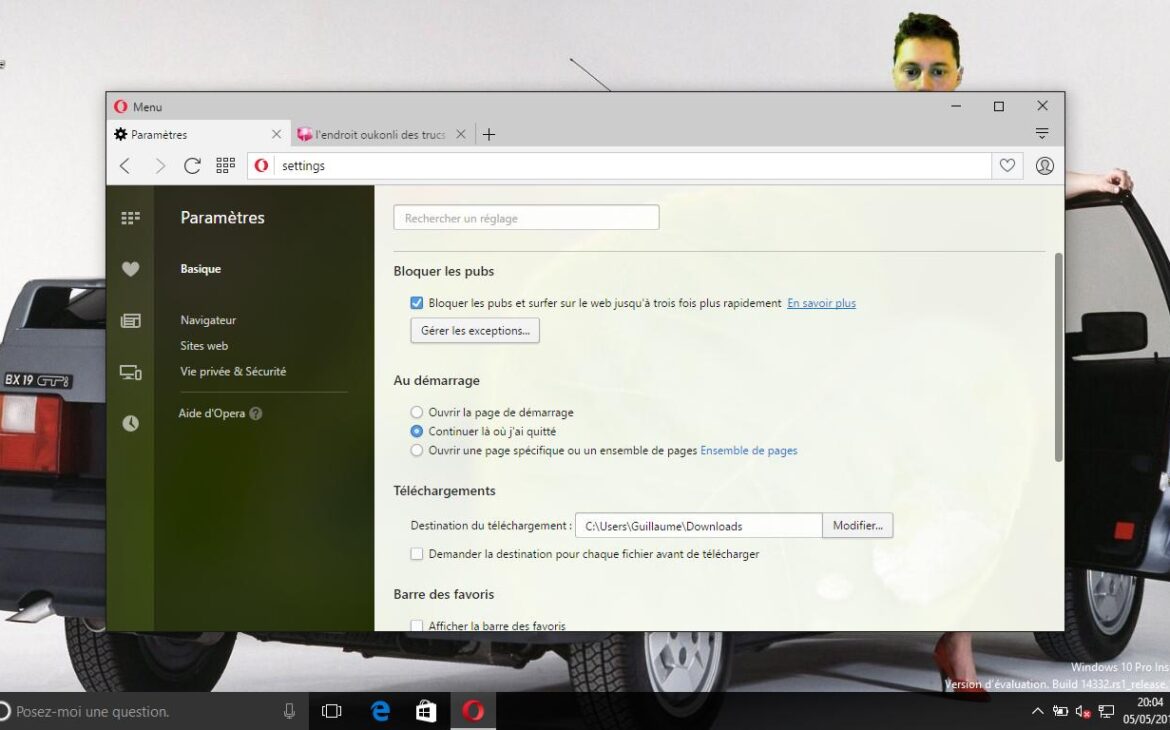1170x730 pixels.
Task: Open the En savoir plus link
Action: coord(821,302)
